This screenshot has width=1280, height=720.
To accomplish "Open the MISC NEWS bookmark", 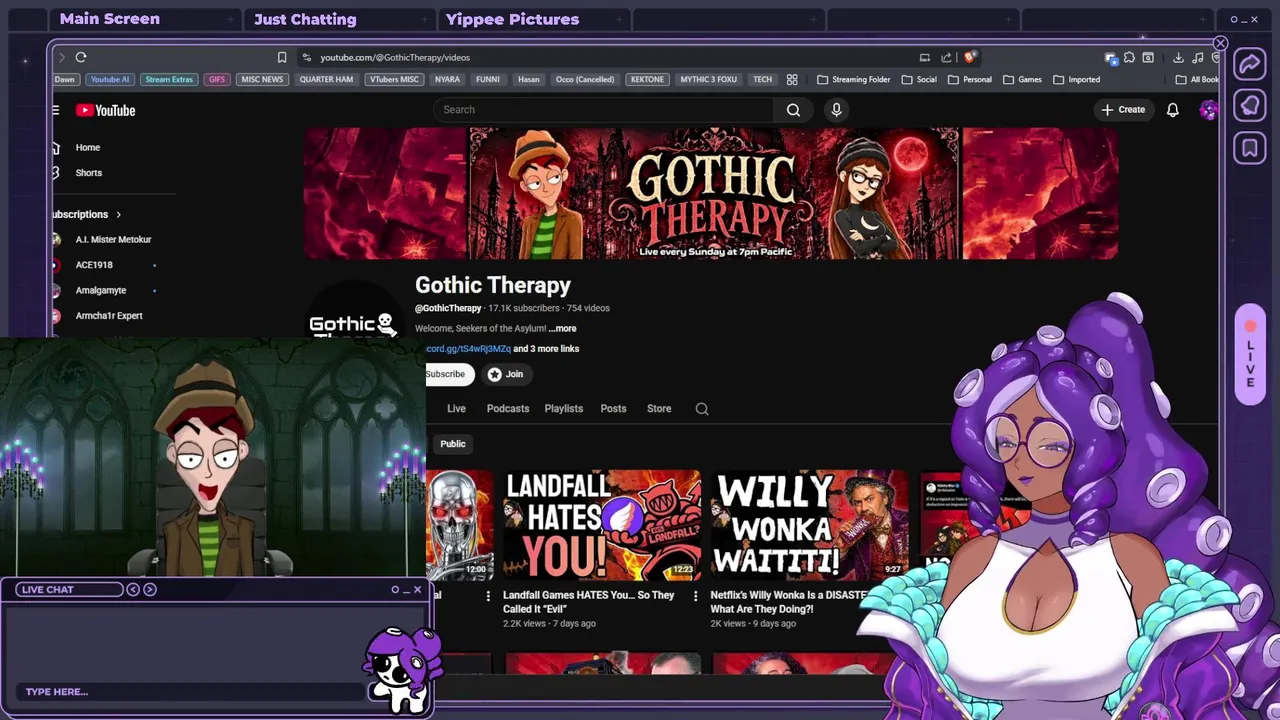I will [x=262, y=79].
